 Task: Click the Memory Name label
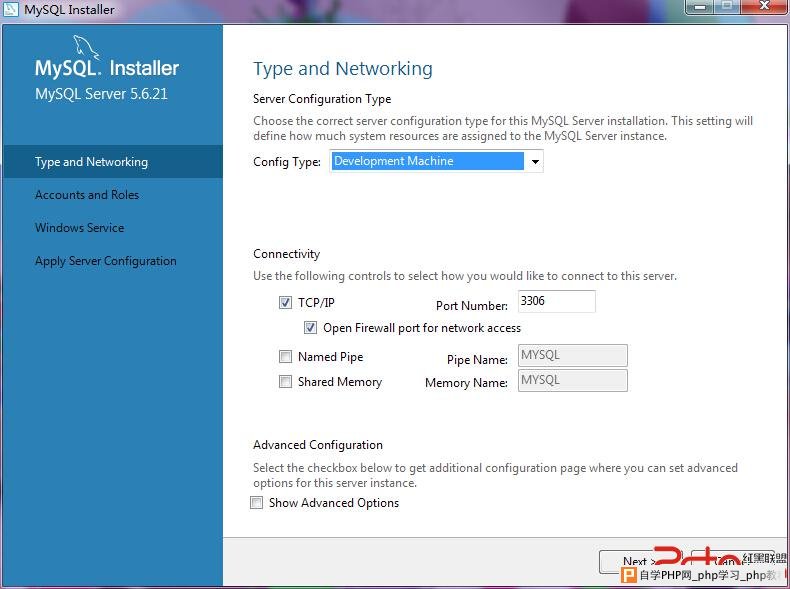[x=466, y=383]
